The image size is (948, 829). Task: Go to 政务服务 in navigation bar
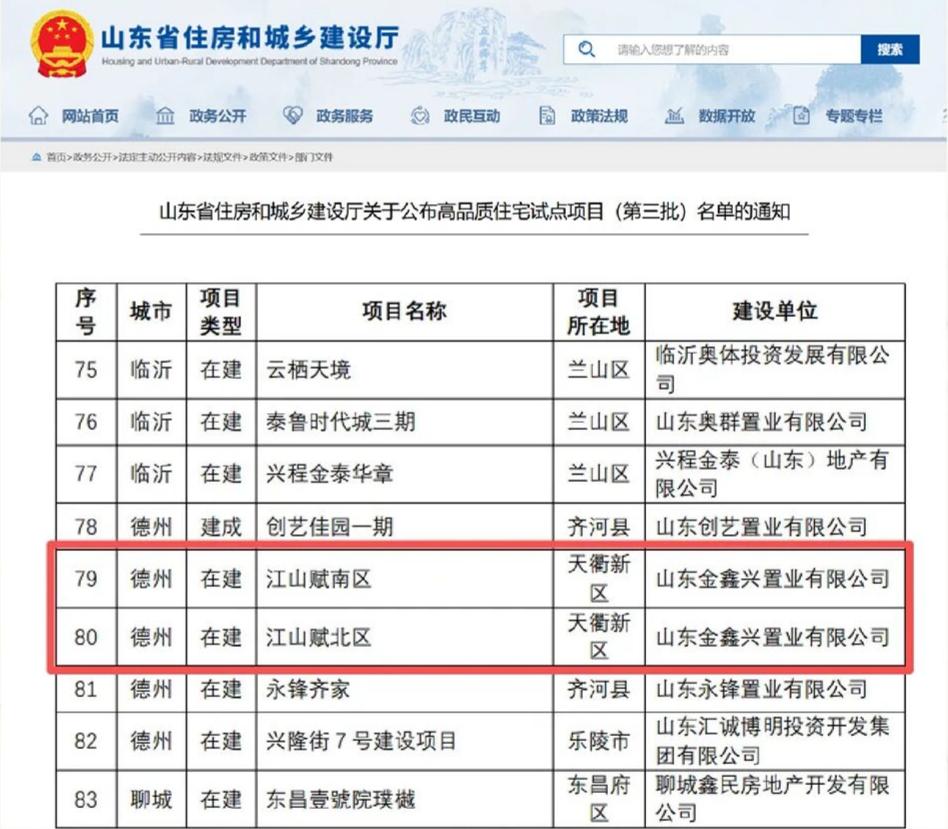(345, 115)
